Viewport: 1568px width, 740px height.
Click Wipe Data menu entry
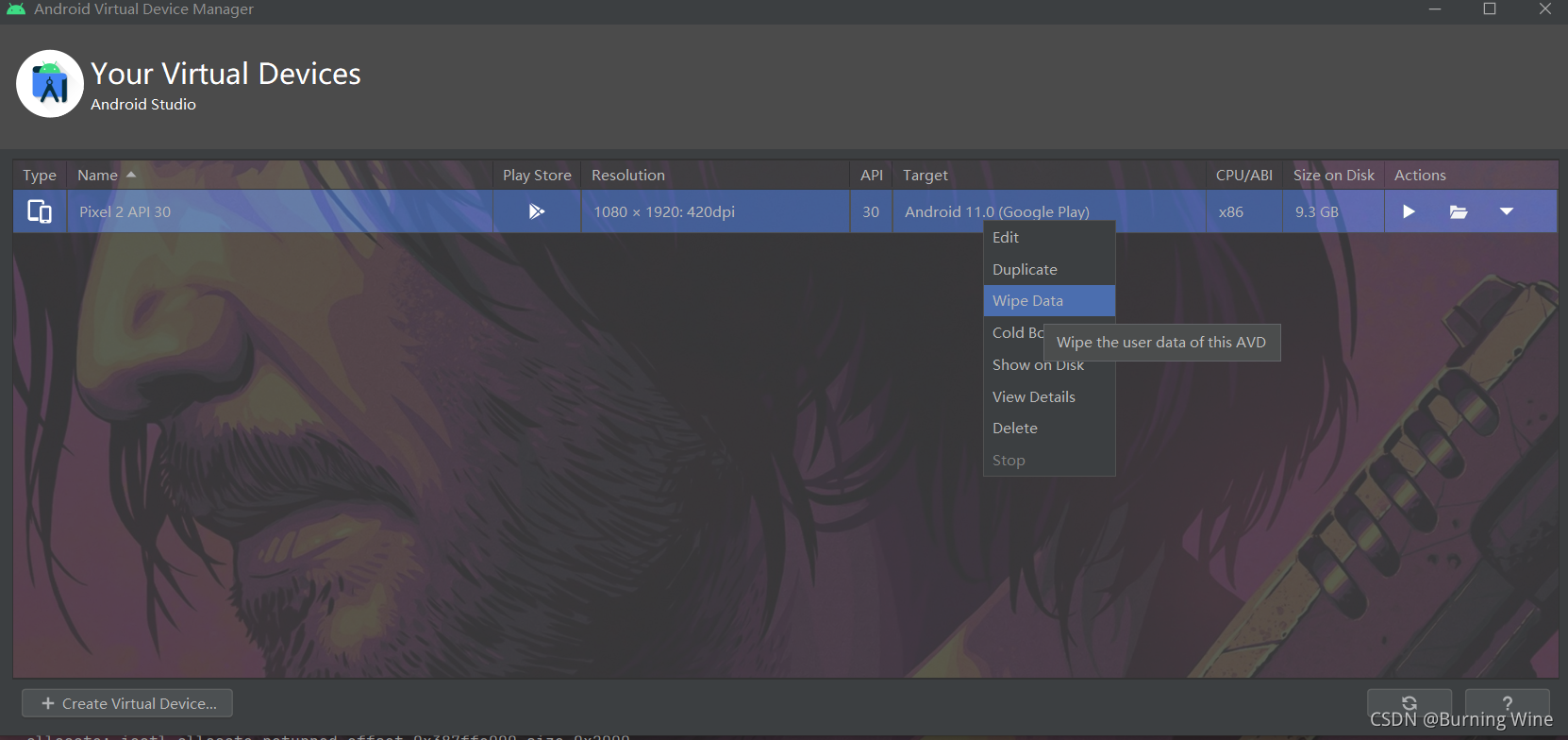[x=1049, y=301]
